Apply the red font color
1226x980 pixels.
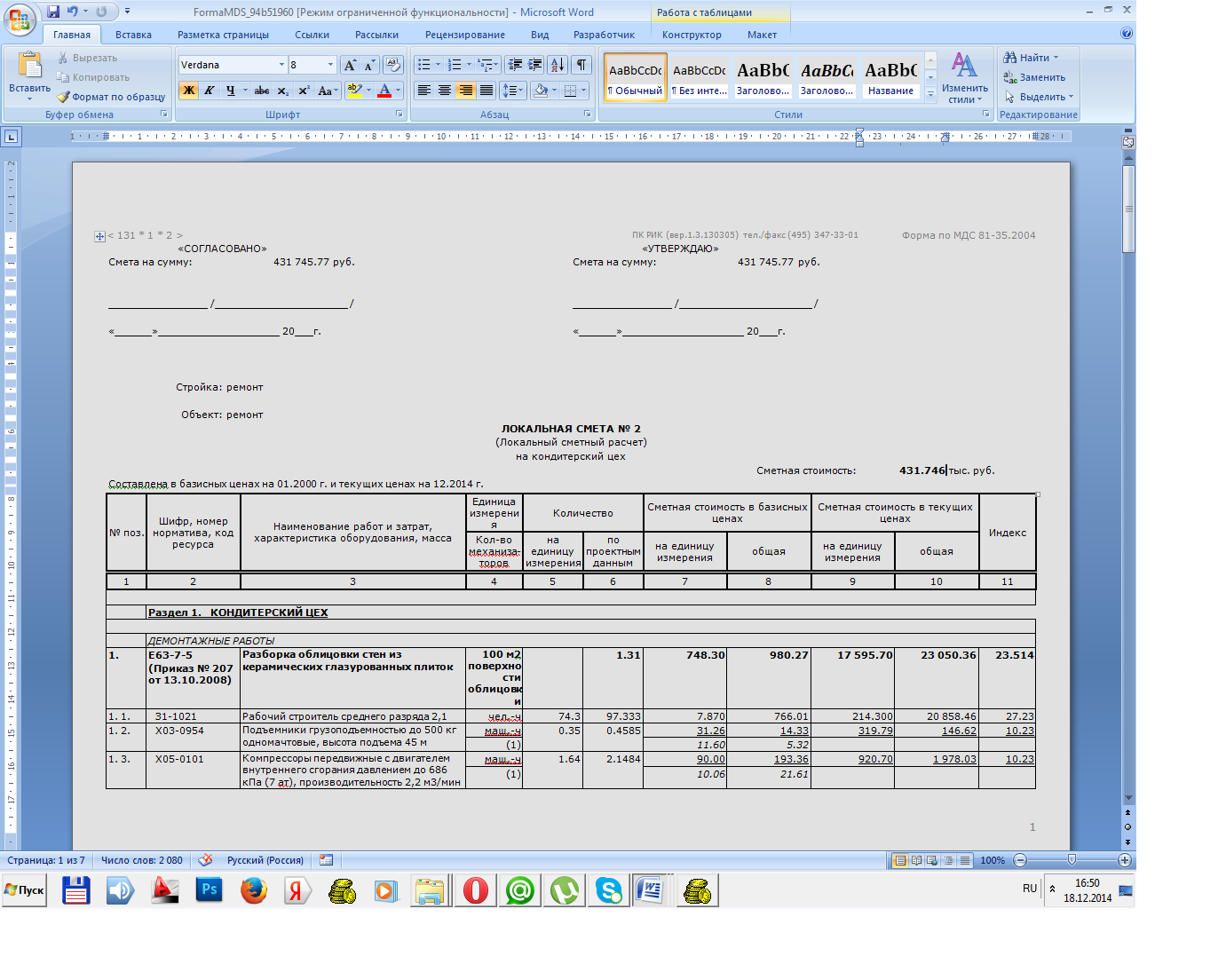coord(384,91)
